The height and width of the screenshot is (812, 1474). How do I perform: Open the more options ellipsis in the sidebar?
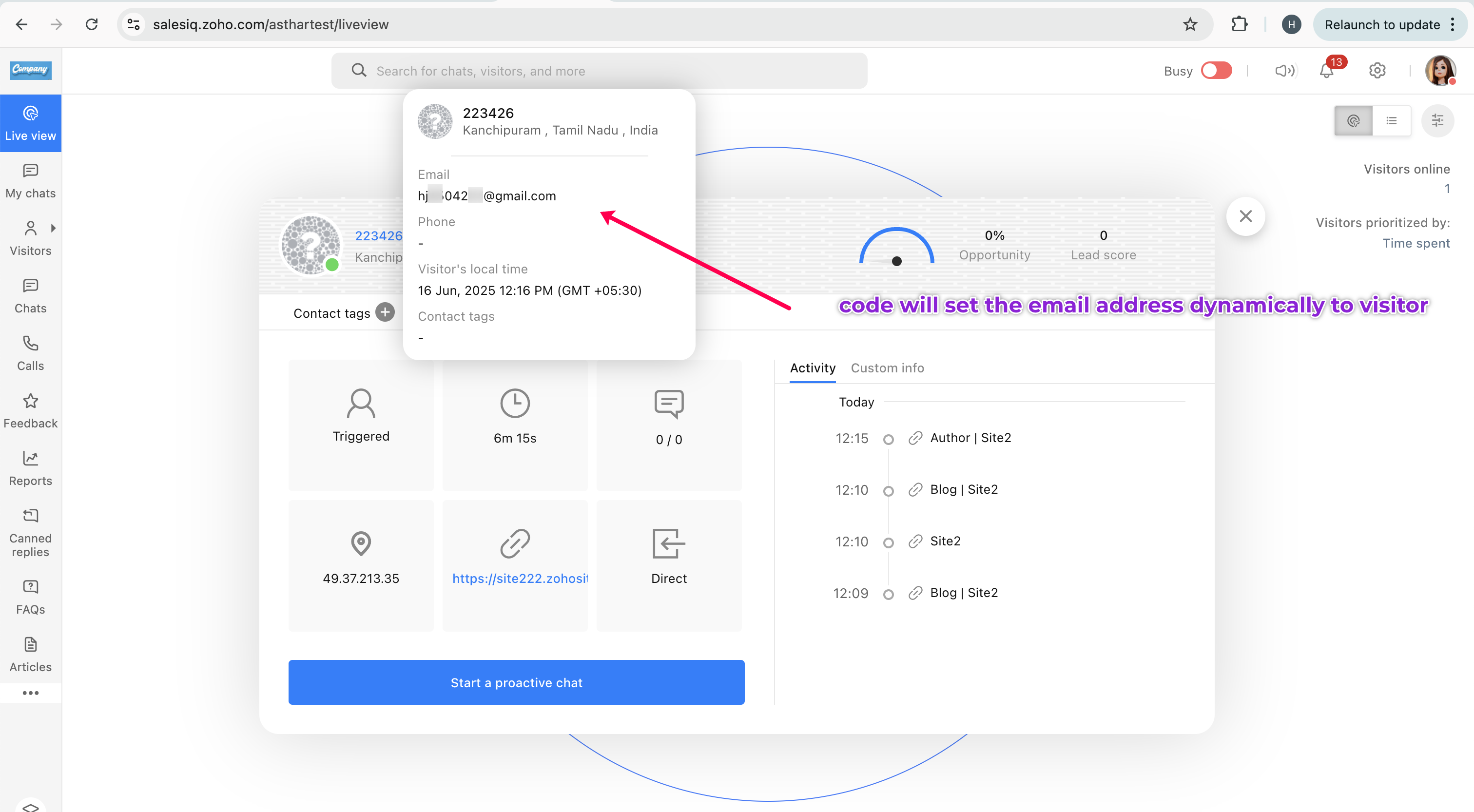tap(30, 693)
